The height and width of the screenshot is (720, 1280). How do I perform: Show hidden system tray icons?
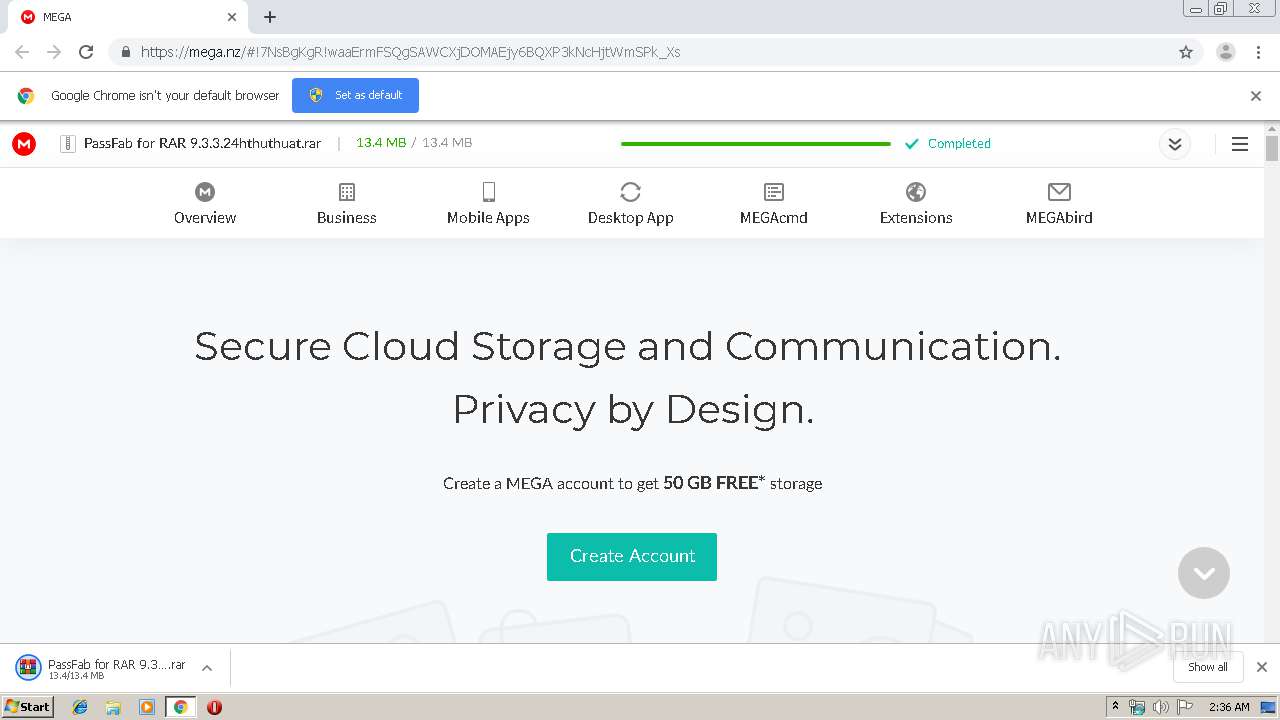(x=1115, y=707)
